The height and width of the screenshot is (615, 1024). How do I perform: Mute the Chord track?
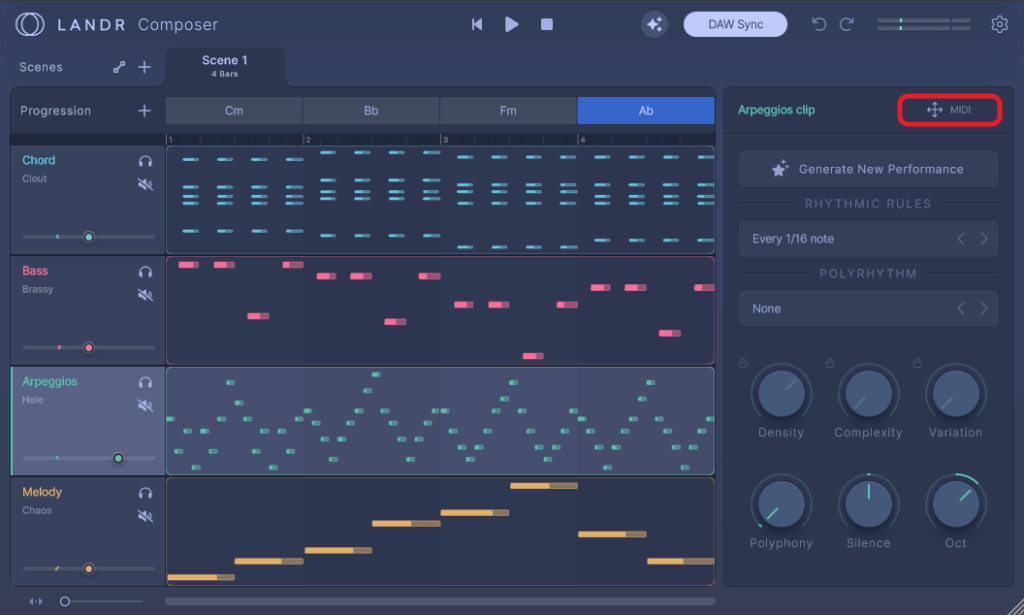tap(145, 184)
